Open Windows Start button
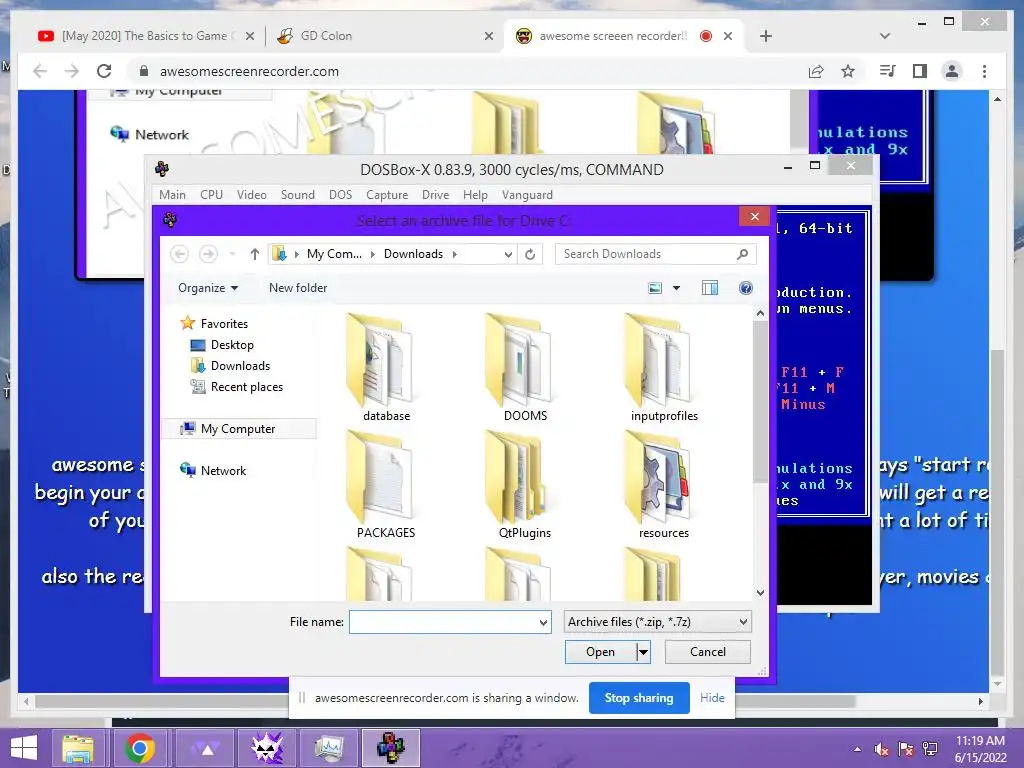Viewport: 1024px width, 768px height. [24, 748]
